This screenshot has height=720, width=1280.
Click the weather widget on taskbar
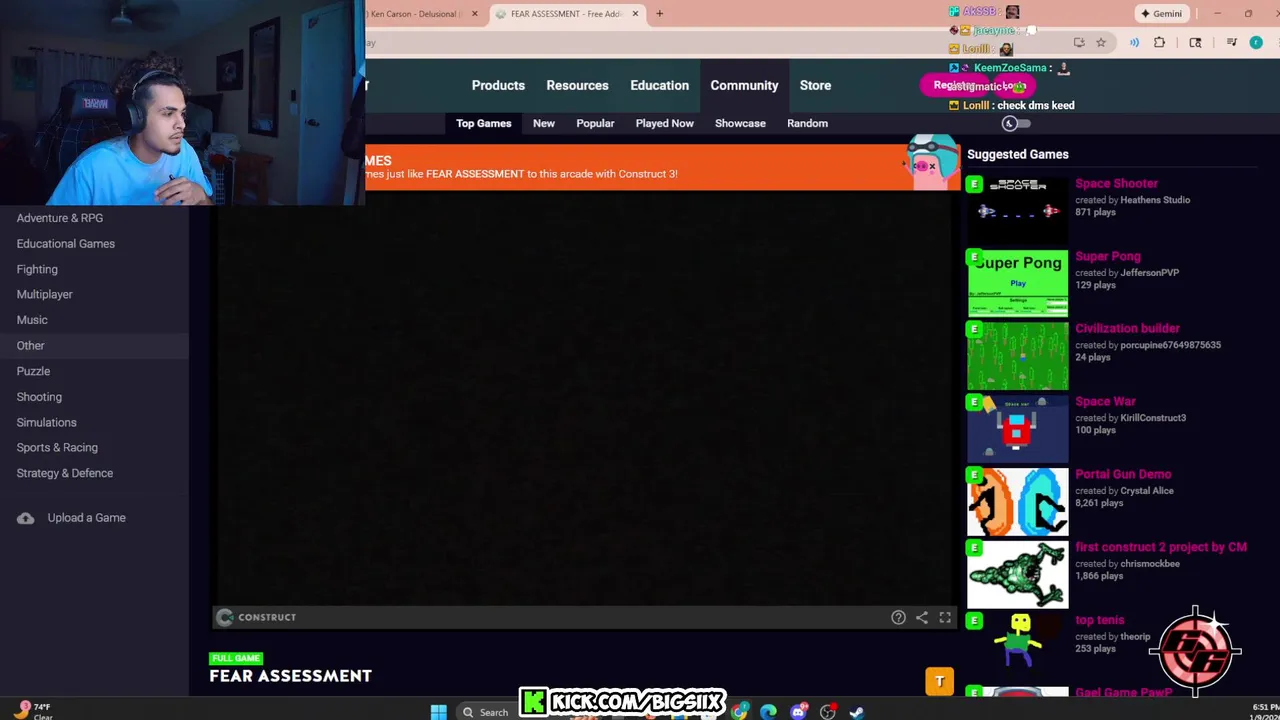point(34,711)
